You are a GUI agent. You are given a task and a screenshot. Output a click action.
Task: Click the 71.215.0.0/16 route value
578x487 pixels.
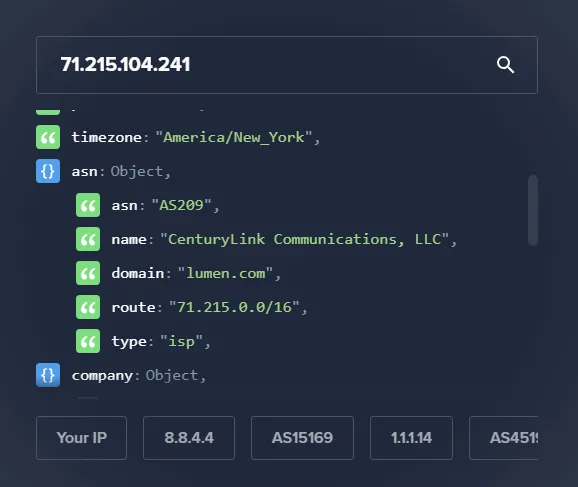(x=234, y=307)
